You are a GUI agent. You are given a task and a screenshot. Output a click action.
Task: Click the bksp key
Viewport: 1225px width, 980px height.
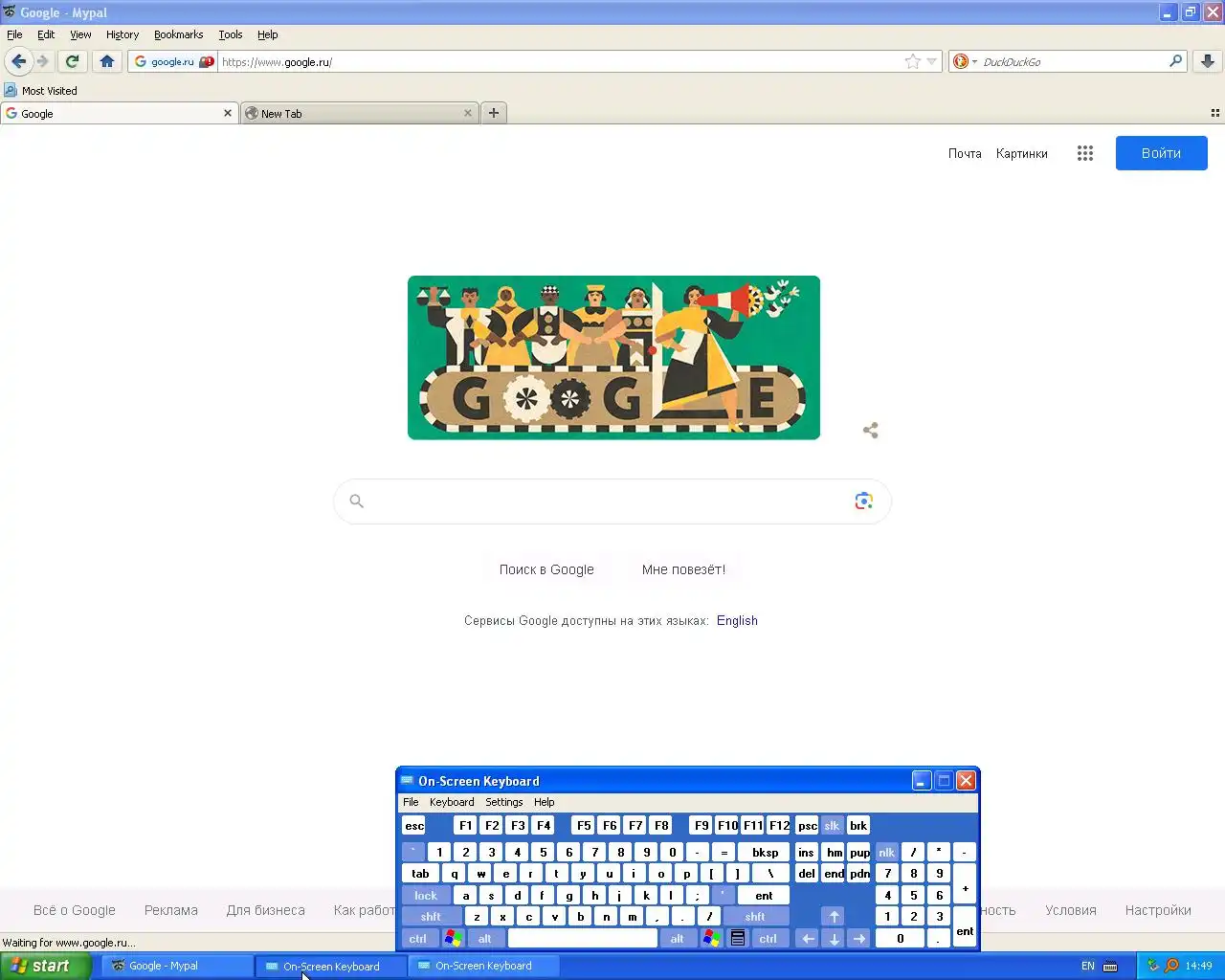click(x=765, y=853)
